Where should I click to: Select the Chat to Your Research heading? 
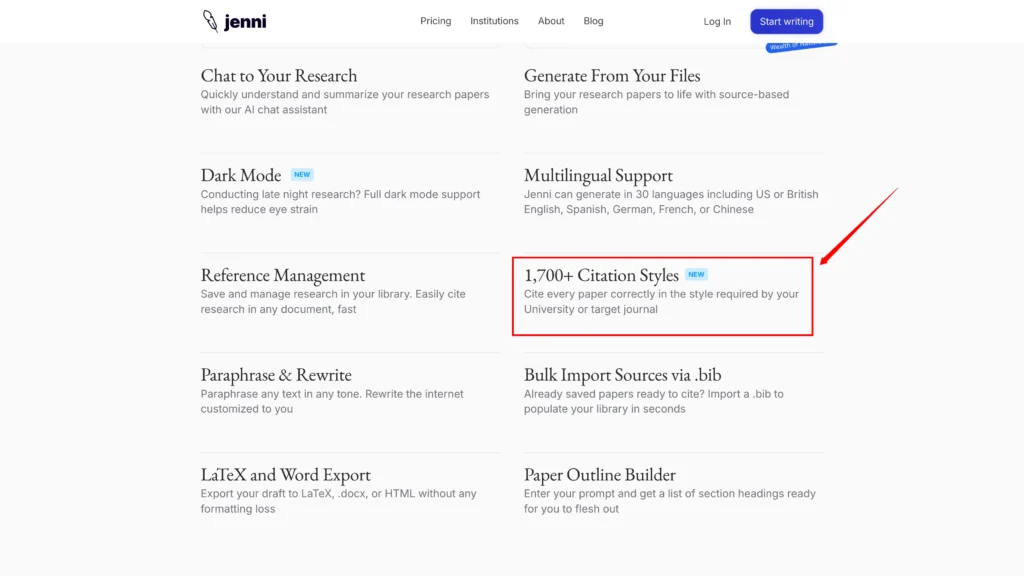[278, 76]
